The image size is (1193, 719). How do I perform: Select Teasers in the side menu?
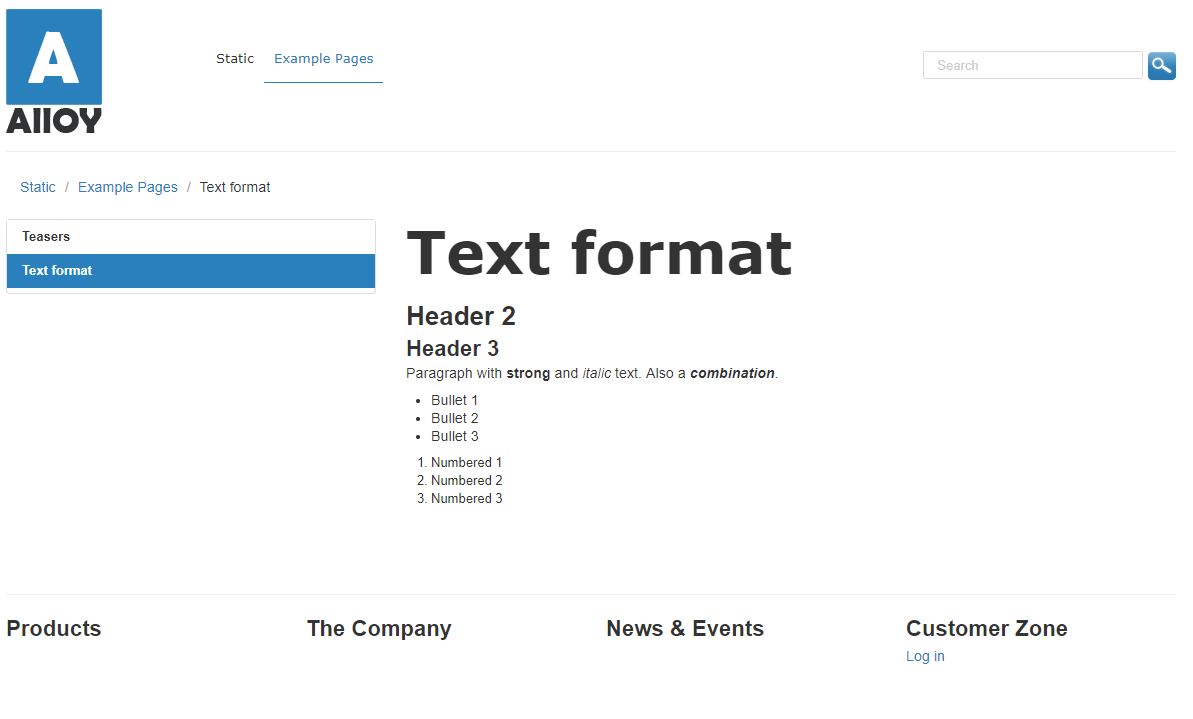tap(47, 237)
